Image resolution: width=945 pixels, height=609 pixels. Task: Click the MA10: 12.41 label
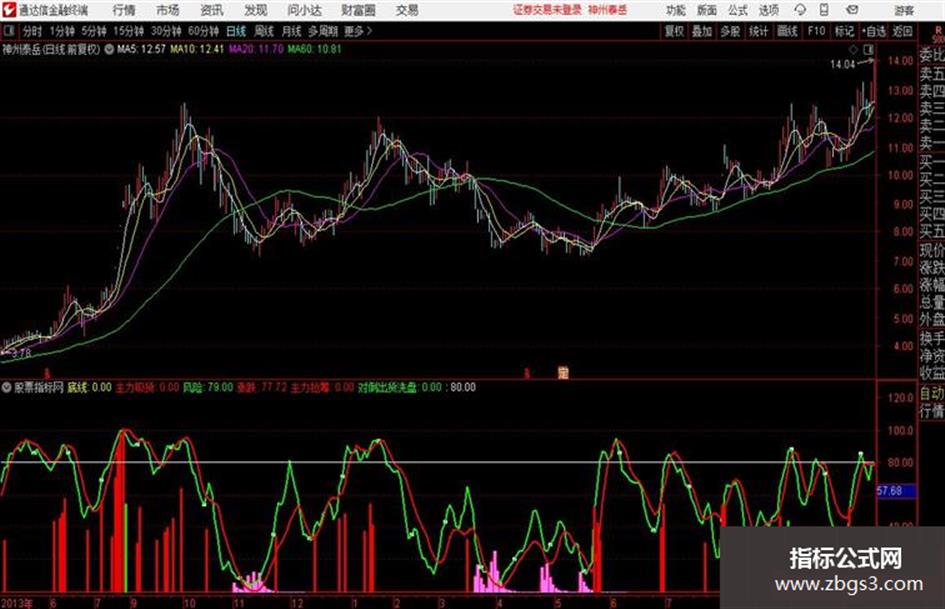pos(197,49)
